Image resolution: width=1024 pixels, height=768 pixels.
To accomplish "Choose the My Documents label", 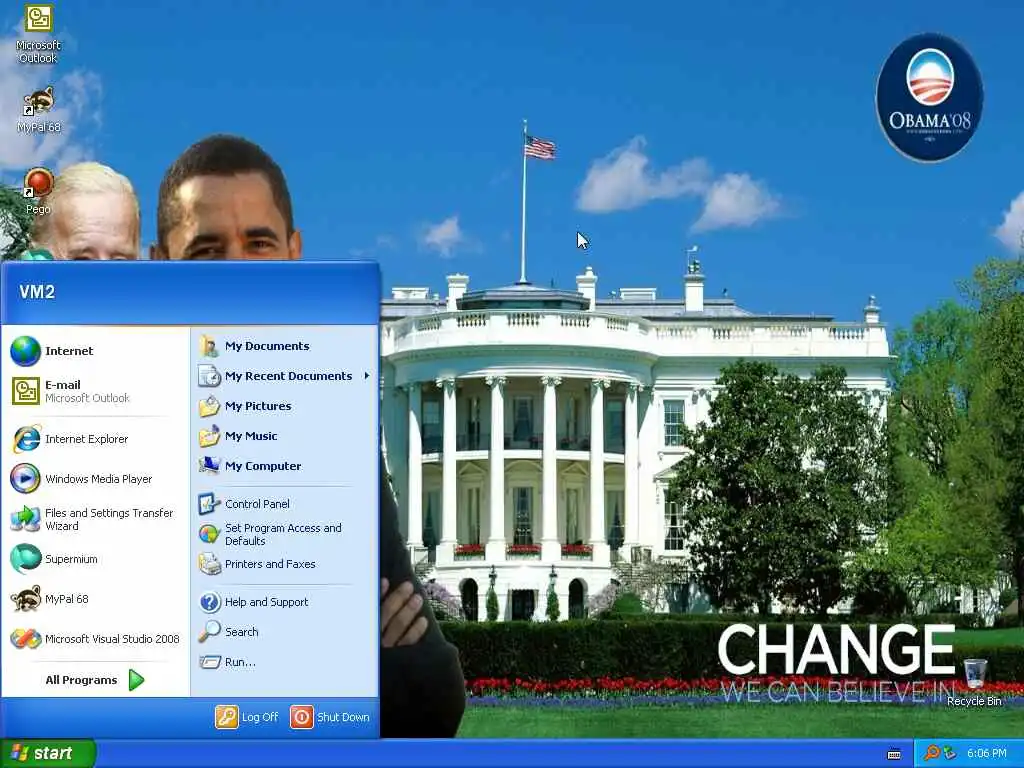I will tap(267, 346).
